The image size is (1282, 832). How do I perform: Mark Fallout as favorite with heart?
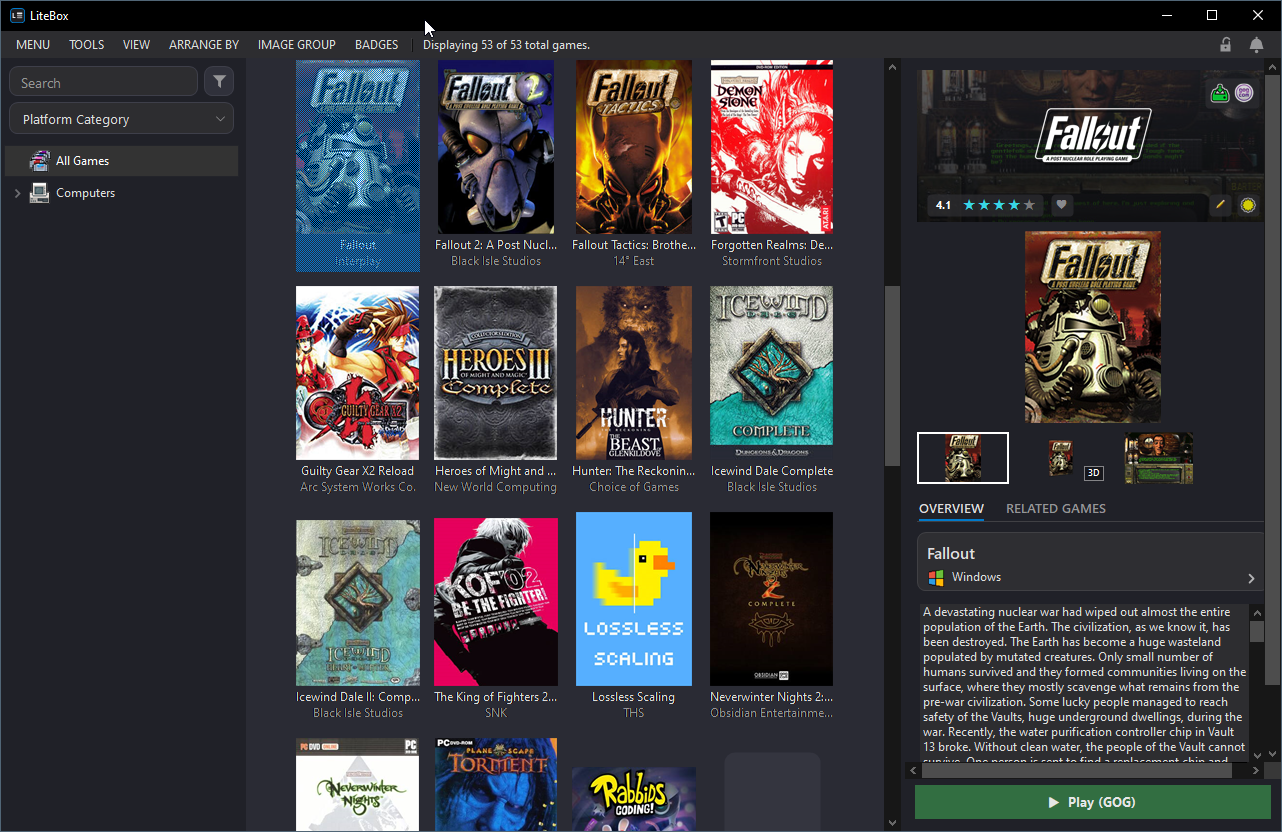pyautogui.click(x=1062, y=205)
